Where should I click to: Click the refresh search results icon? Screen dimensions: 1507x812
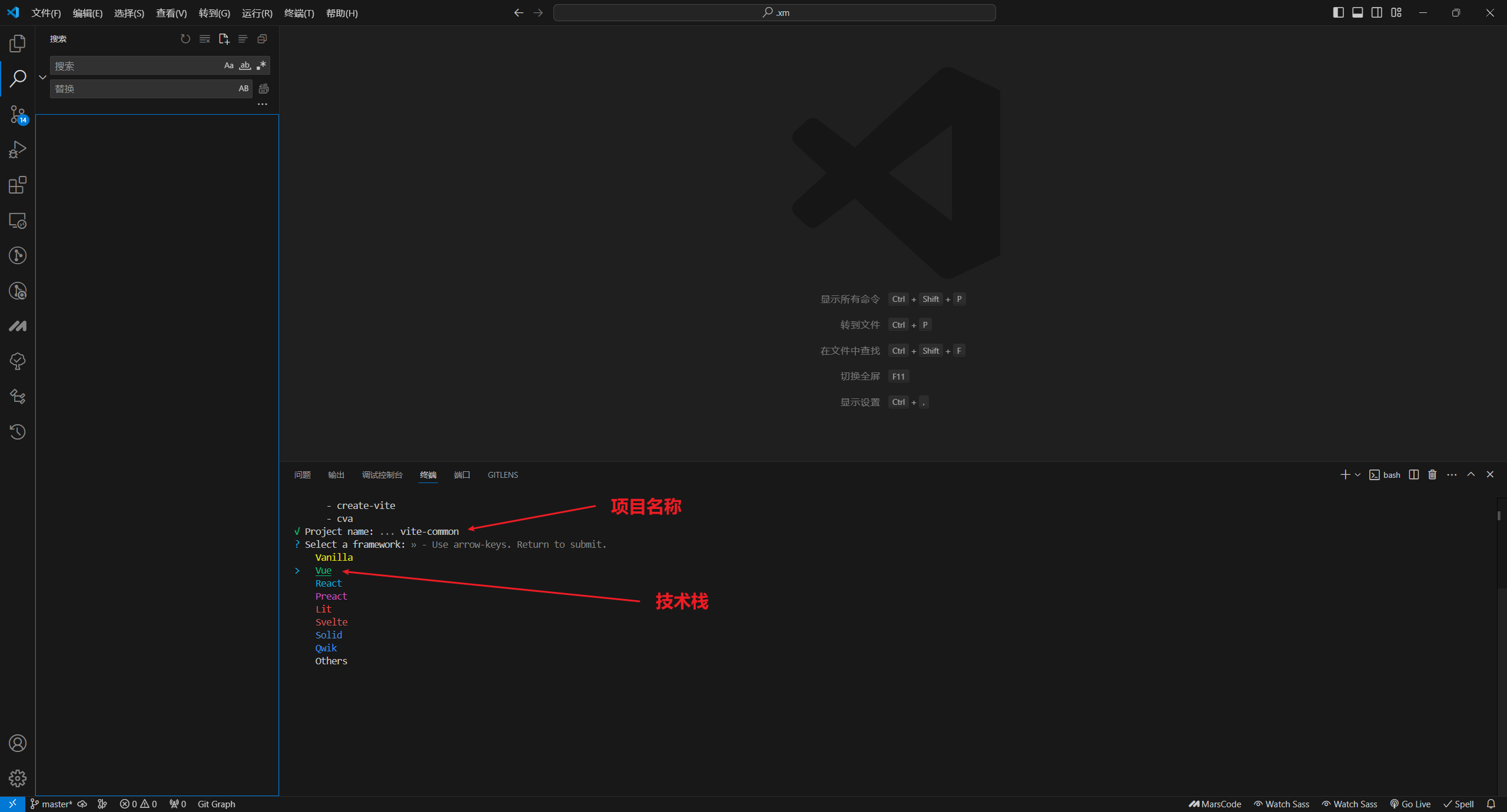coord(185,39)
